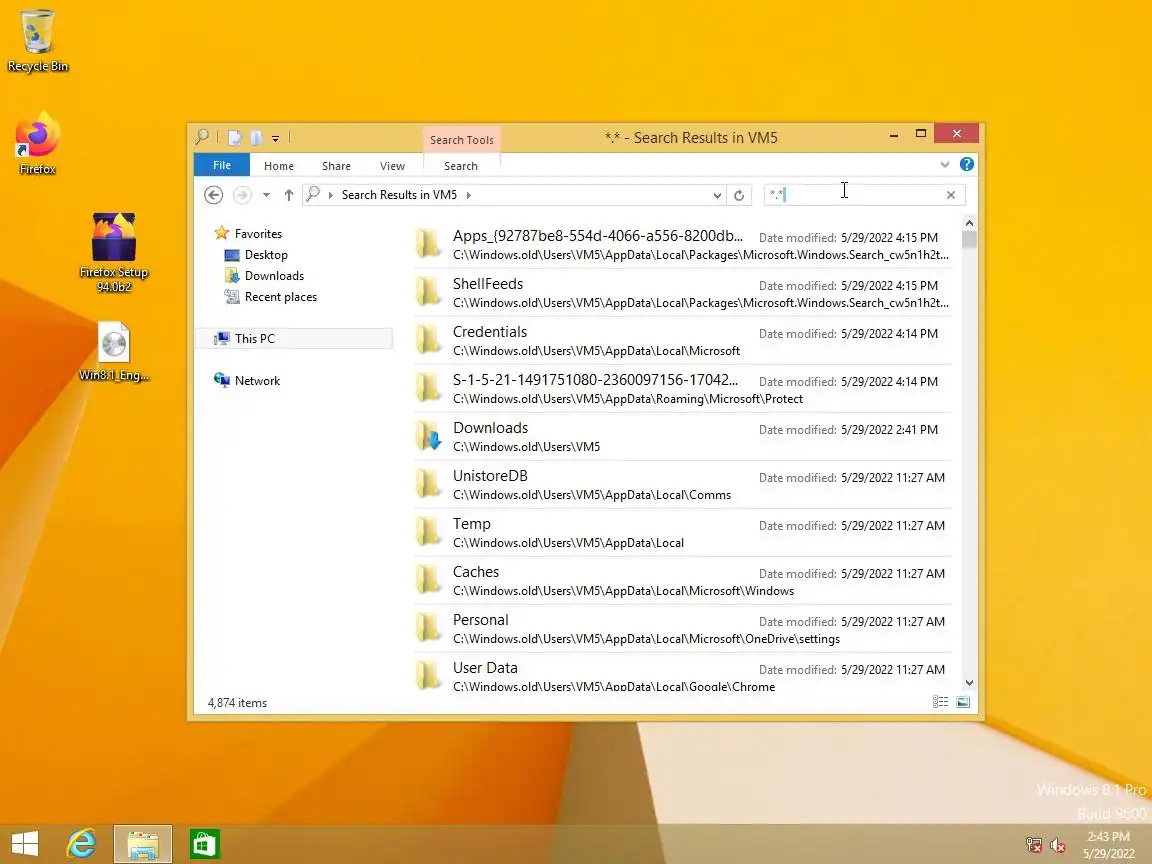Open the recent locations dropdown arrow
The width and height of the screenshot is (1152, 864).
pyautogui.click(x=266, y=195)
